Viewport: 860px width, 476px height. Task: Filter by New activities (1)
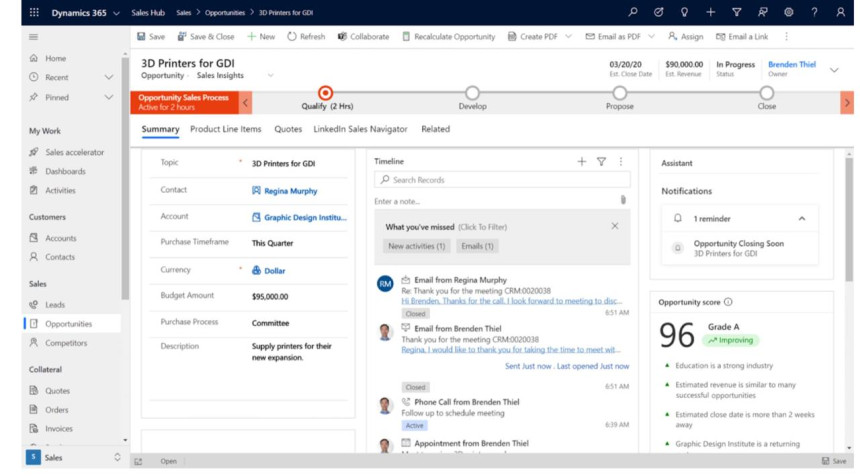(x=416, y=246)
